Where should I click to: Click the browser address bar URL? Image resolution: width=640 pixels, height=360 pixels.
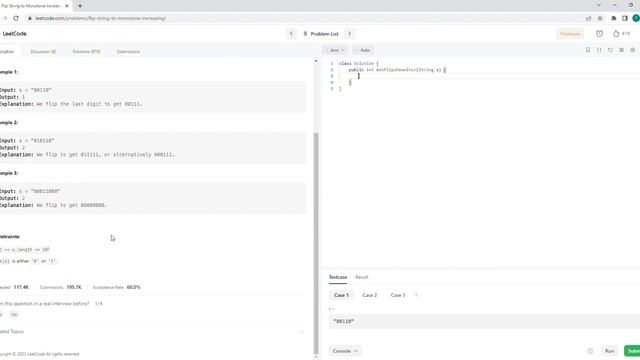[x=100, y=18]
